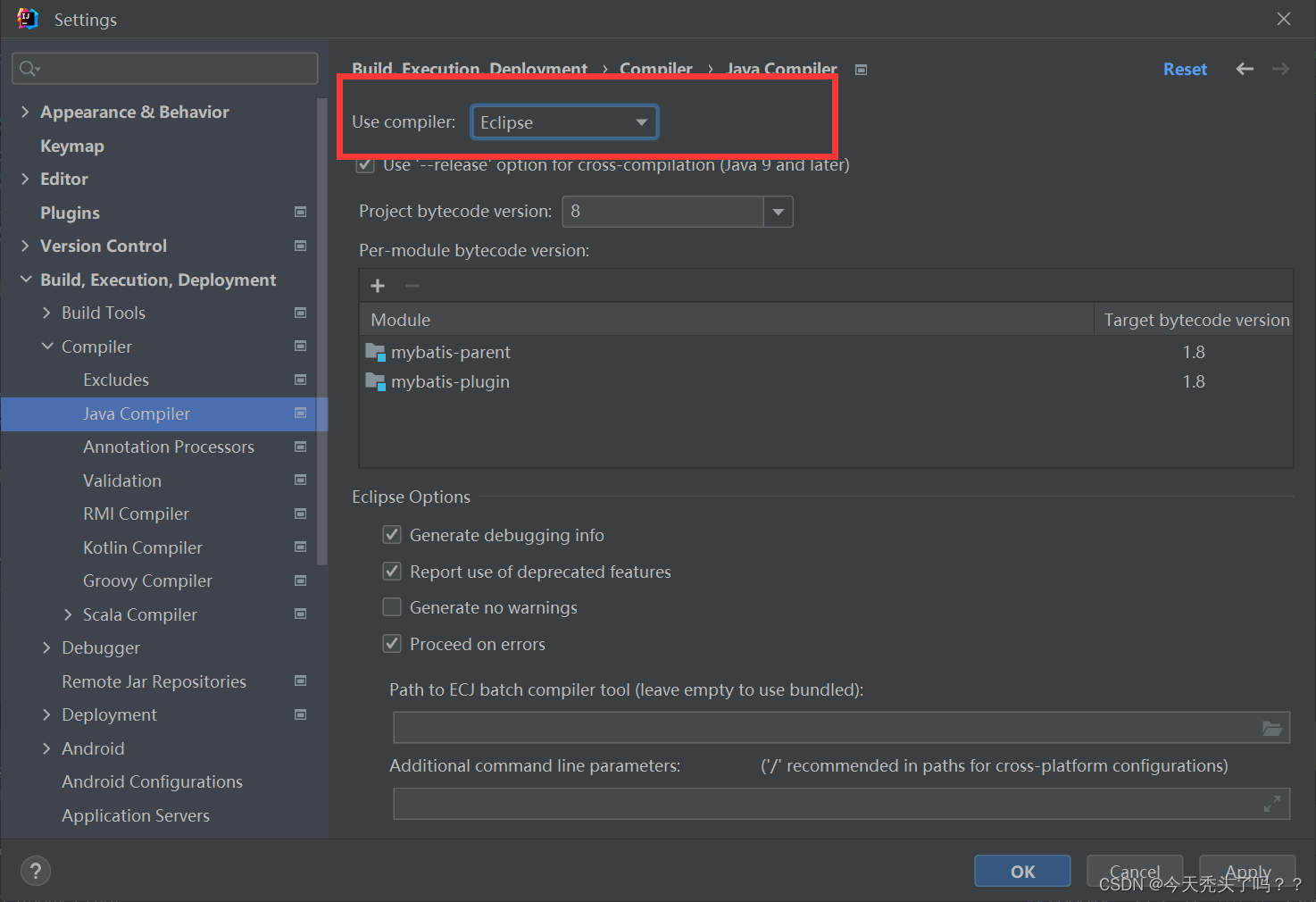
Task: Click the minus icon above the module table
Action: click(x=412, y=285)
